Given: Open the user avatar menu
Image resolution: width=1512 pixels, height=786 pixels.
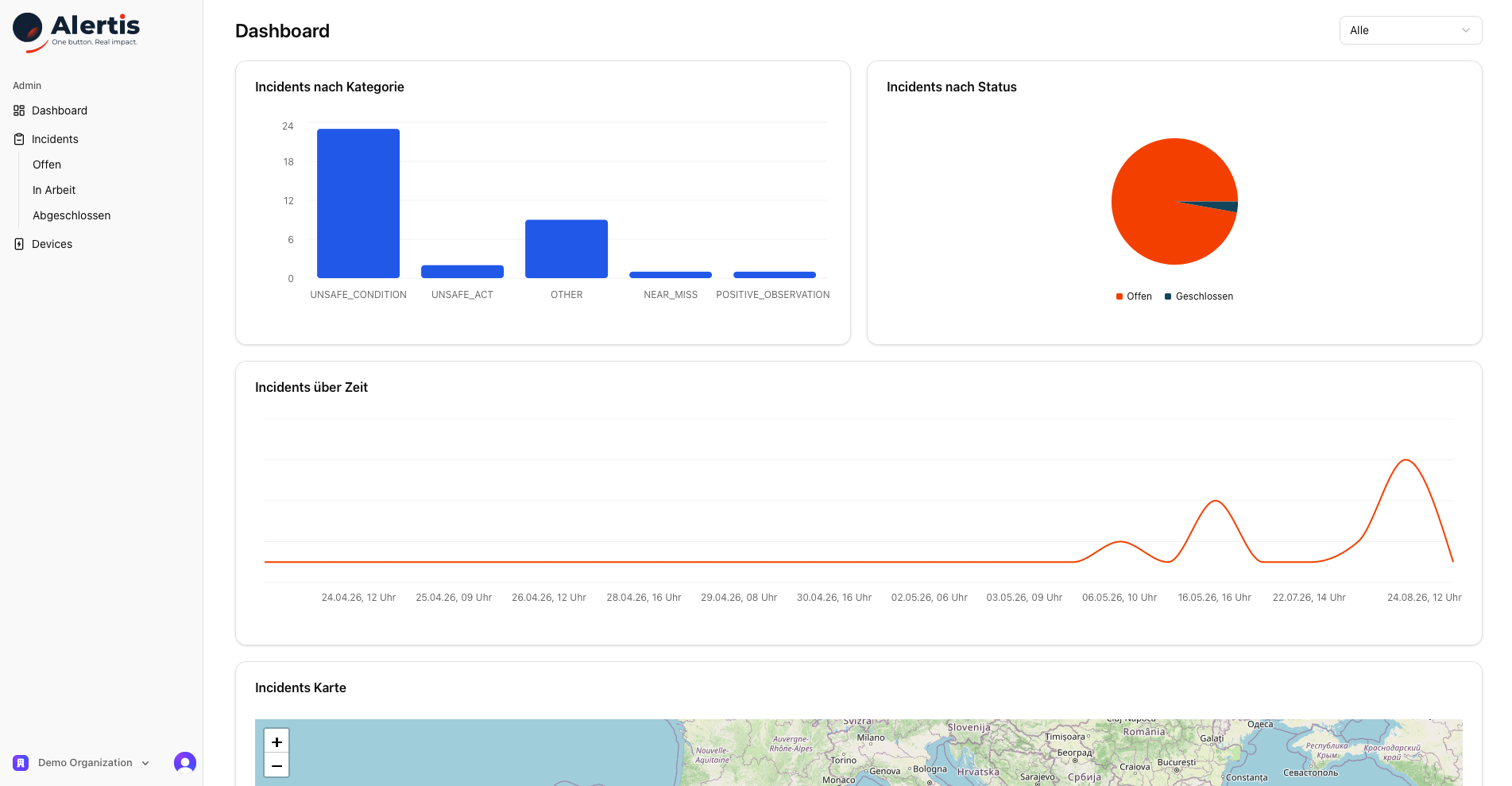Looking at the screenshot, I should tap(185, 763).
